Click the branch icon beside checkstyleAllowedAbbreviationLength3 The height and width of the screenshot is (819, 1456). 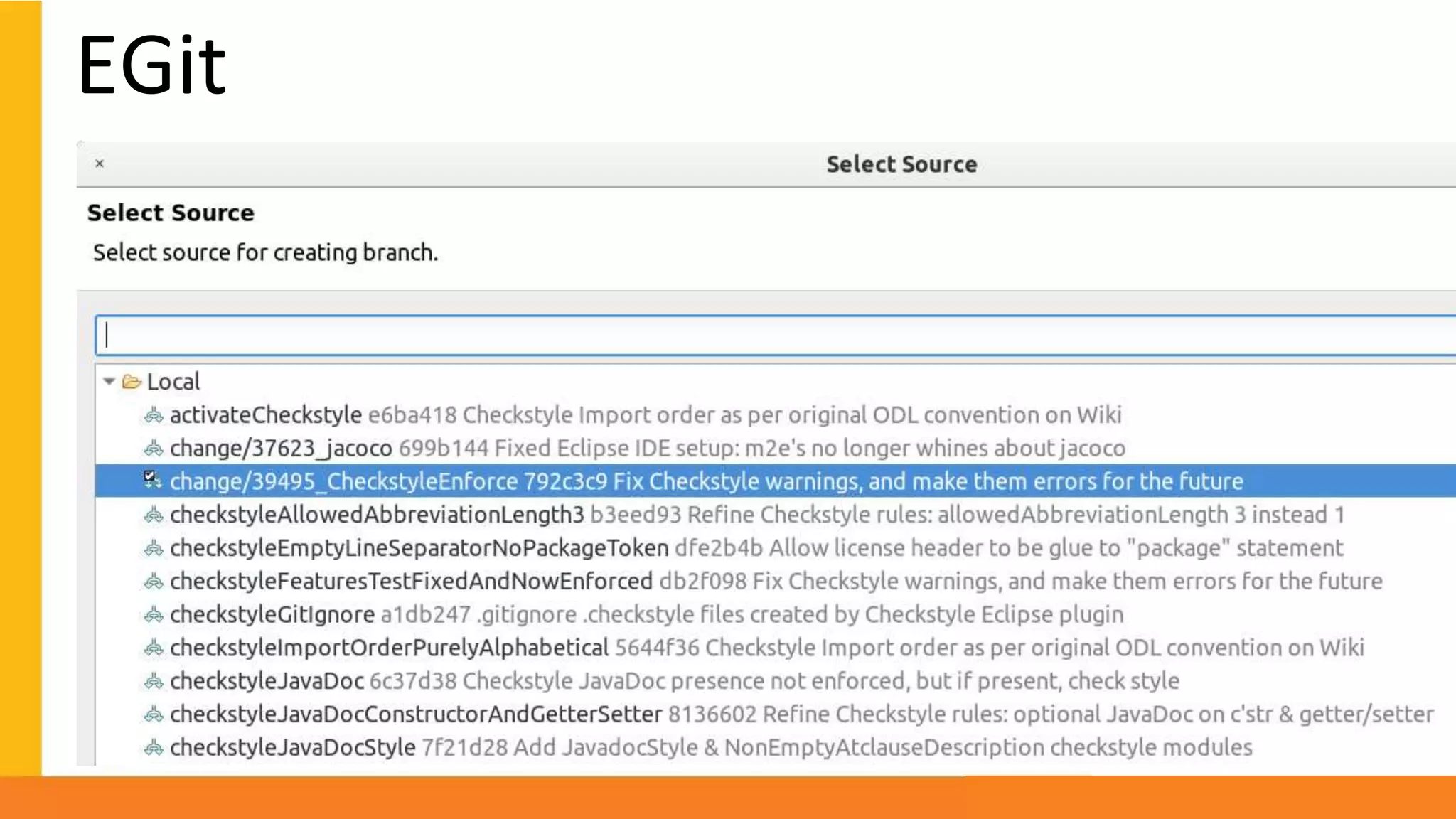pyautogui.click(x=154, y=515)
